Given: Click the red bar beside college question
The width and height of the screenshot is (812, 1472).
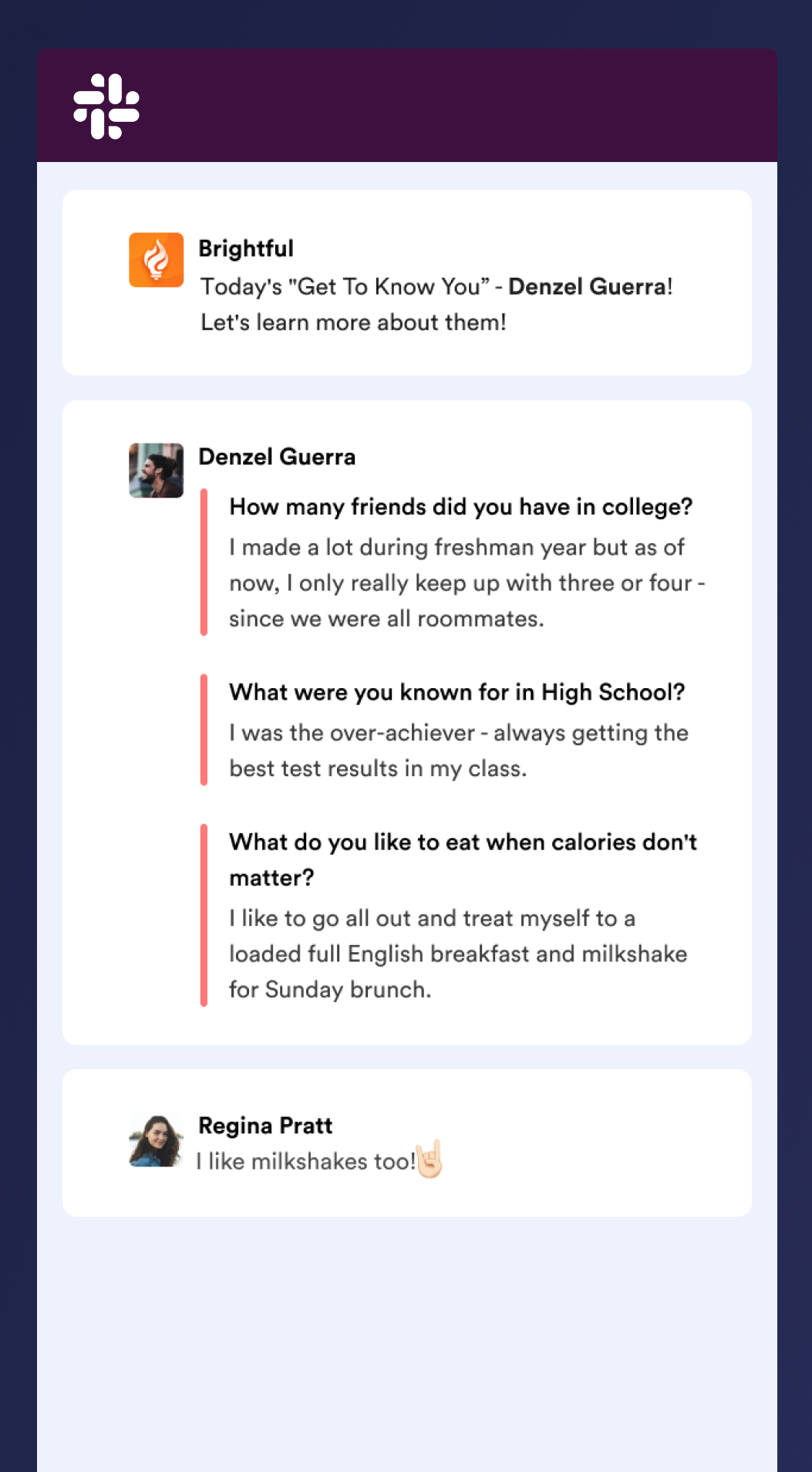Looking at the screenshot, I should click(x=204, y=562).
